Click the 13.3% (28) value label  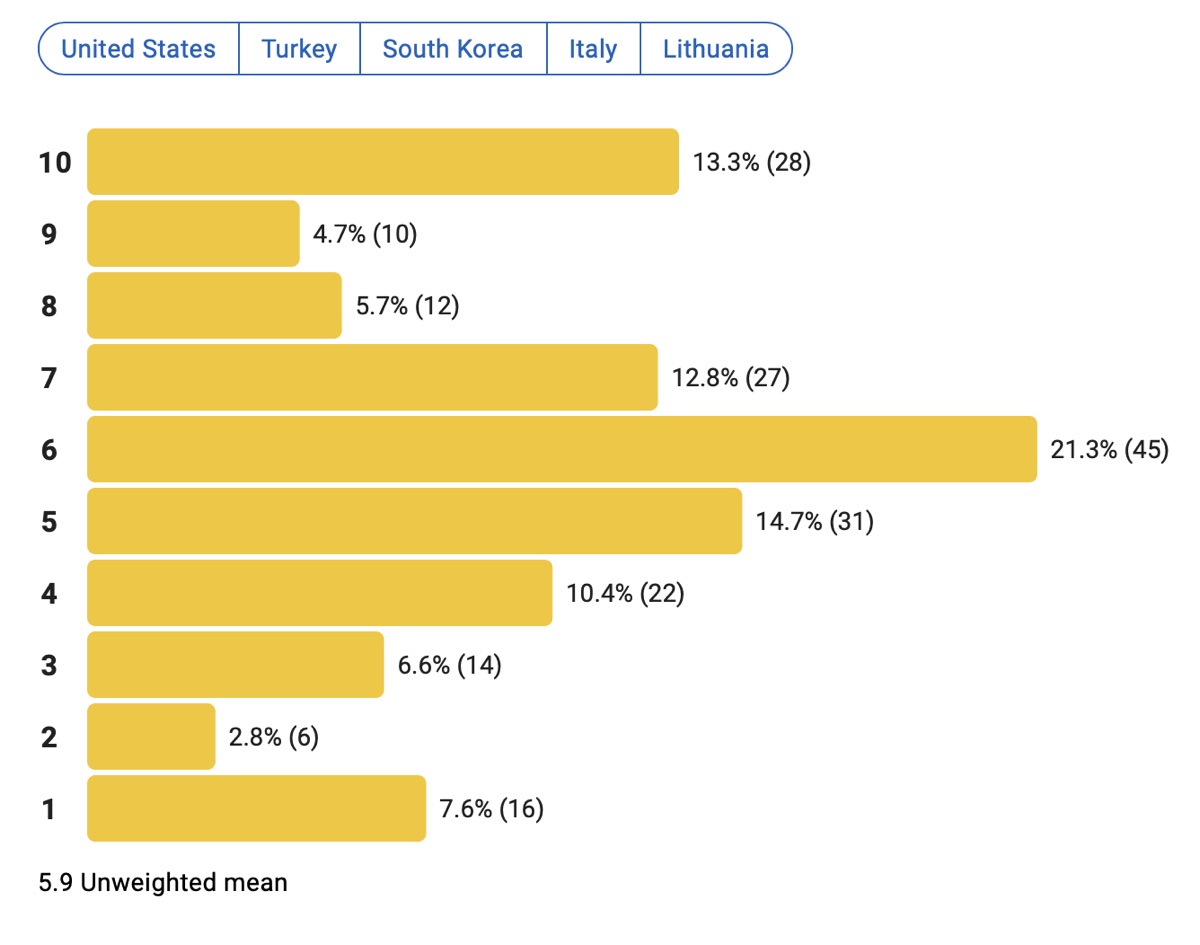(x=751, y=162)
